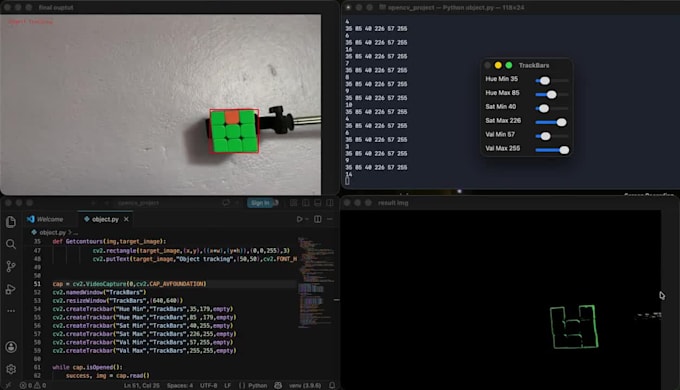Open the Explorer view in VS Code

pyautogui.click(x=11, y=222)
